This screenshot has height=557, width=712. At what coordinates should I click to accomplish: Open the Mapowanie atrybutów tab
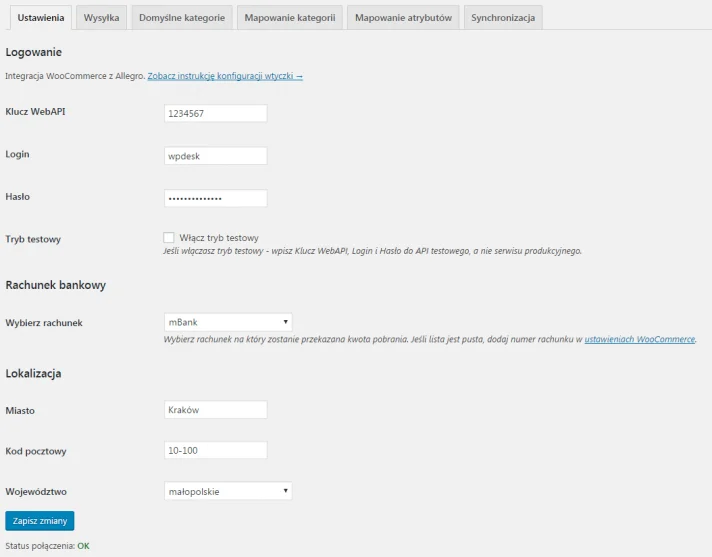pyautogui.click(x=403, y=18)
